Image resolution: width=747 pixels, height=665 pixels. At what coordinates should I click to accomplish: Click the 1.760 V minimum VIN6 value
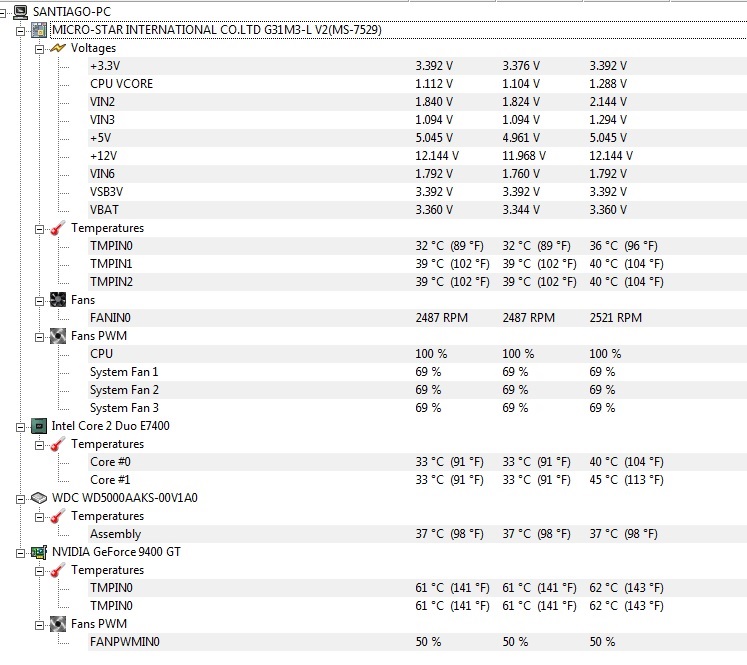point(521,174)
